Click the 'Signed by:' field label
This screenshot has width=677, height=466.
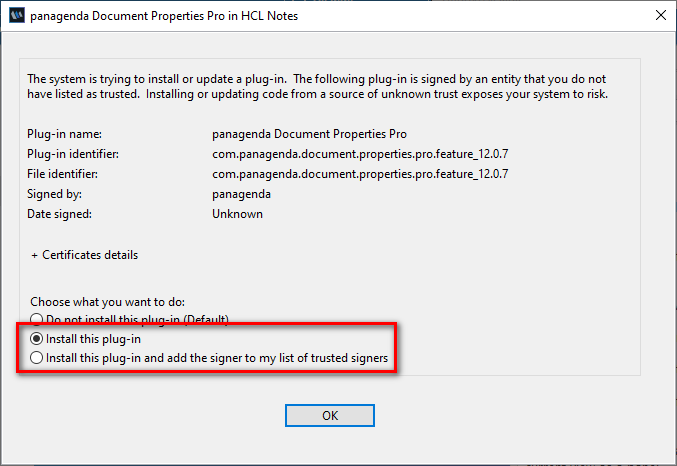pos(54,194)
